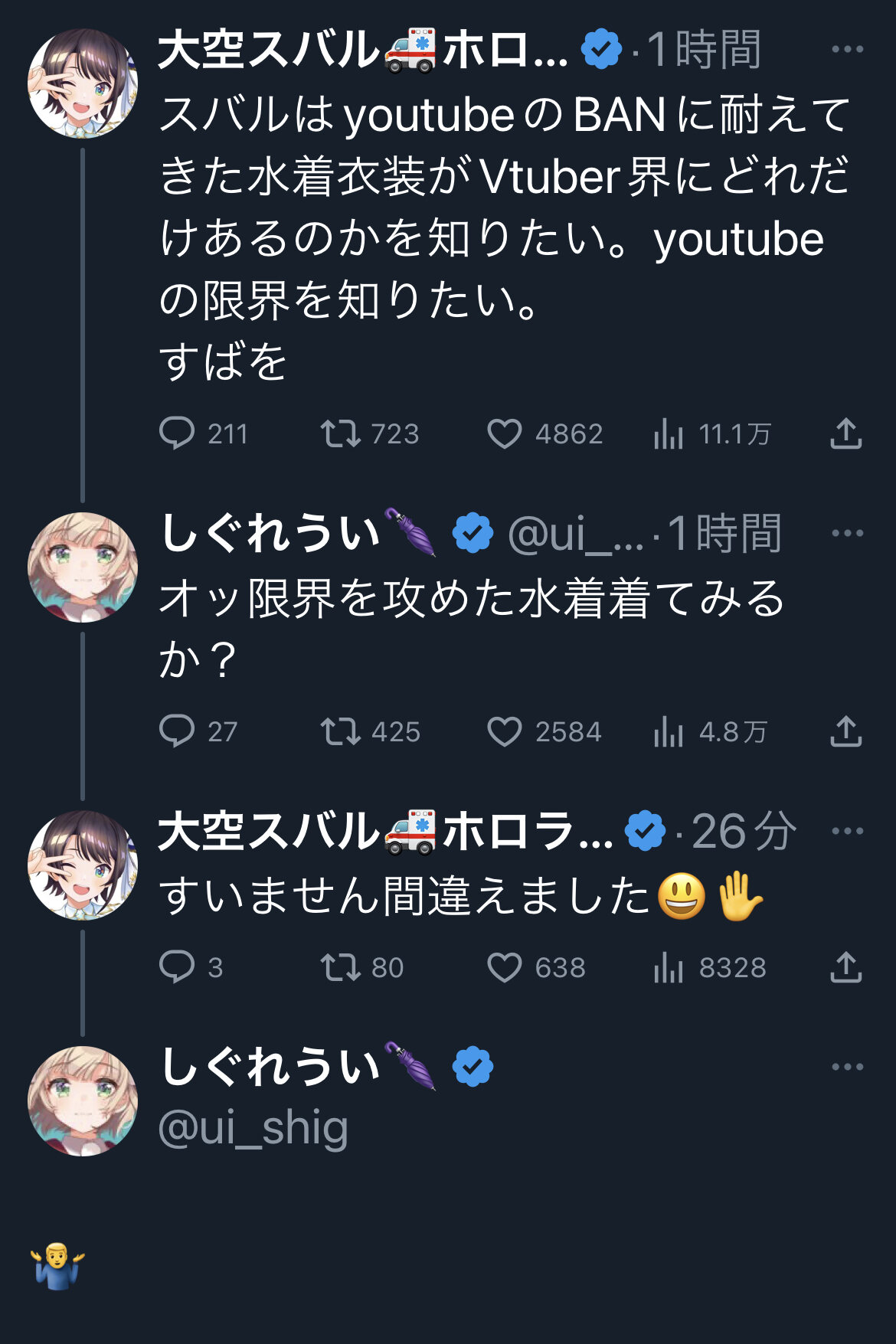Viewport: 896px width, 1344px height.
Task: Open more options on the 1時間 Shigure Ui tweet
Action: (847, 533)
